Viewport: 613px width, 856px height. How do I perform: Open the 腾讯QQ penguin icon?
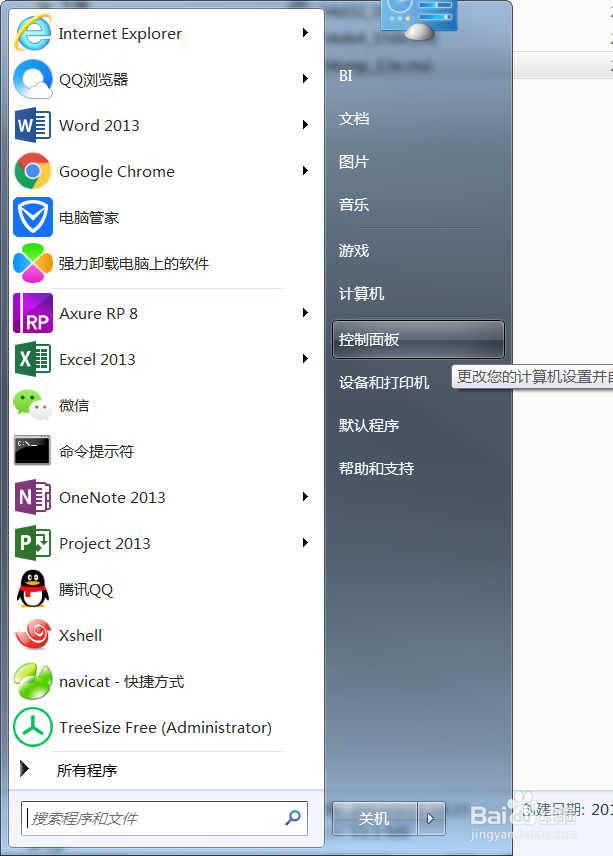pyautogui.click(x=33, y=589)
